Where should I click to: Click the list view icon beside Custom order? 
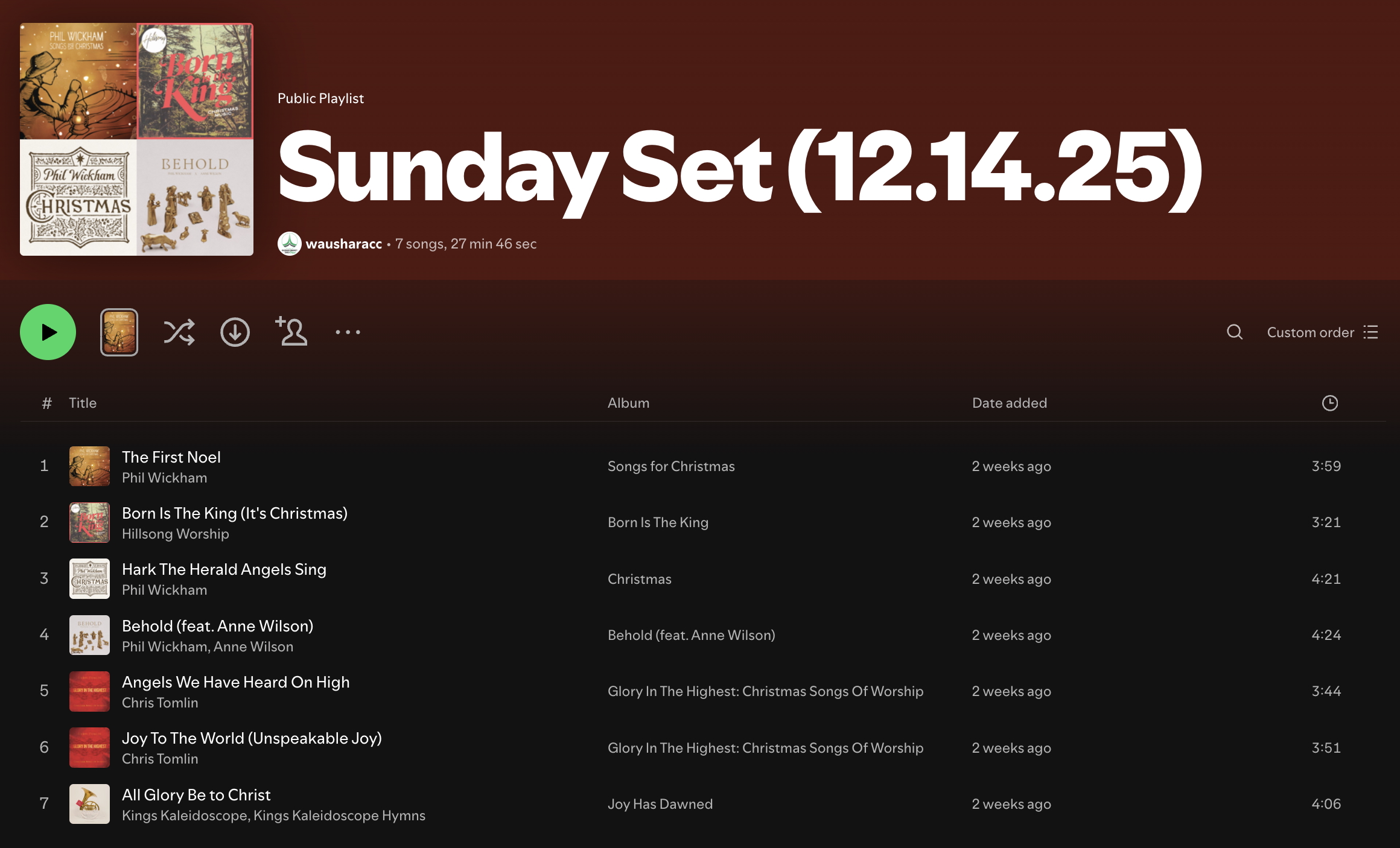click(1371, 332)
